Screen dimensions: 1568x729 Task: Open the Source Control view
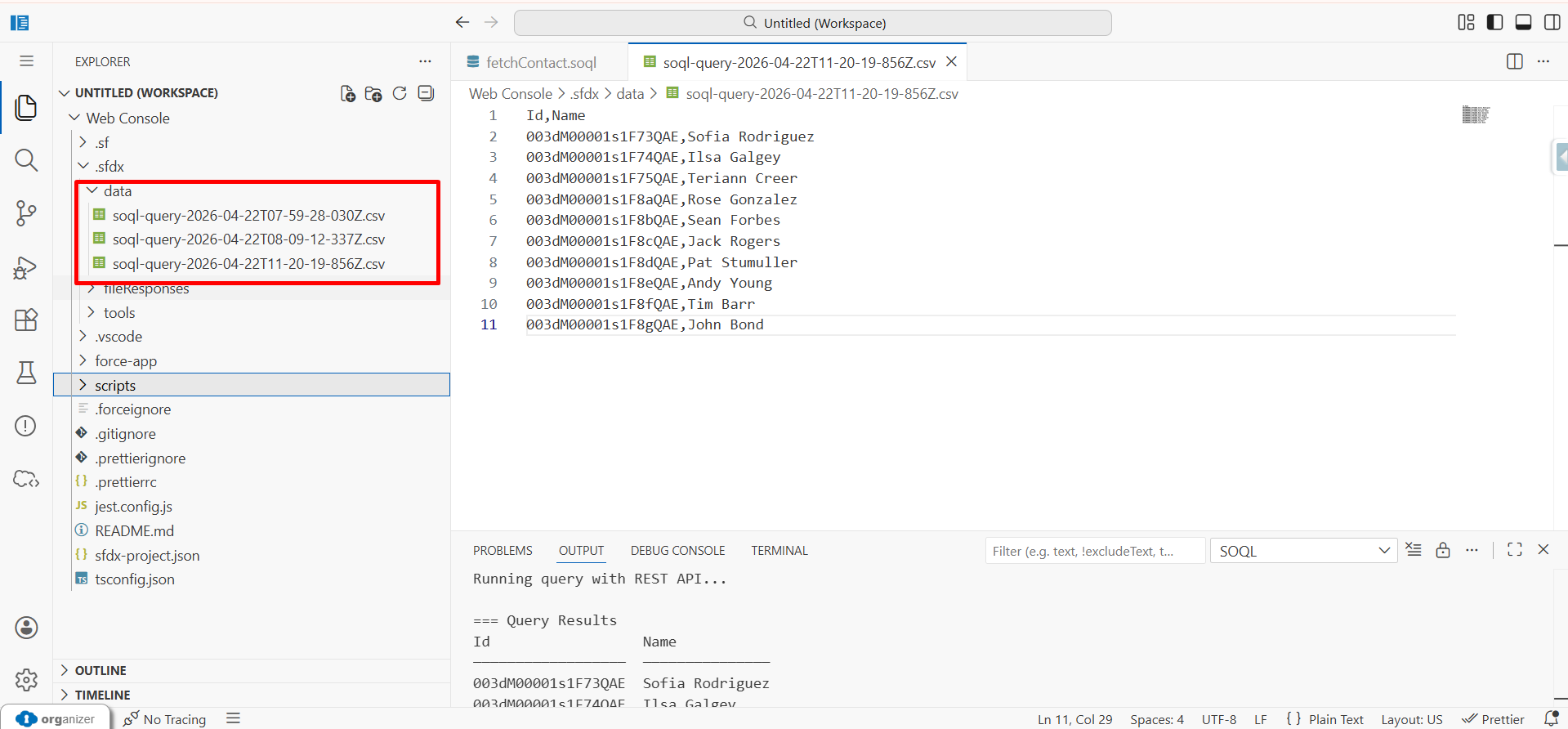click(26, 213)
